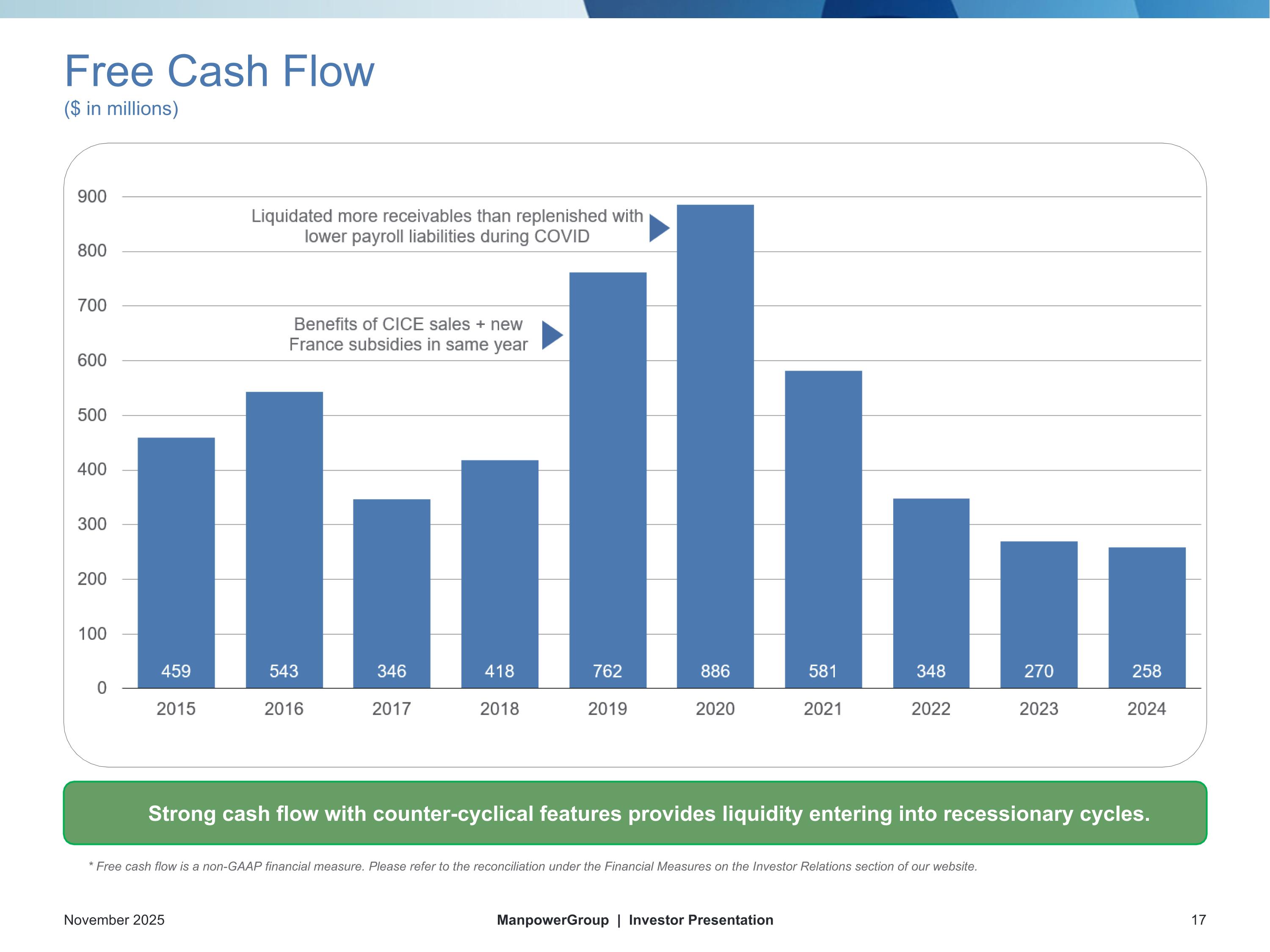Screen dimensions: 1270x952
Task: Select the 2024 bar labeled 258
Action: (x=1146, y=617)
